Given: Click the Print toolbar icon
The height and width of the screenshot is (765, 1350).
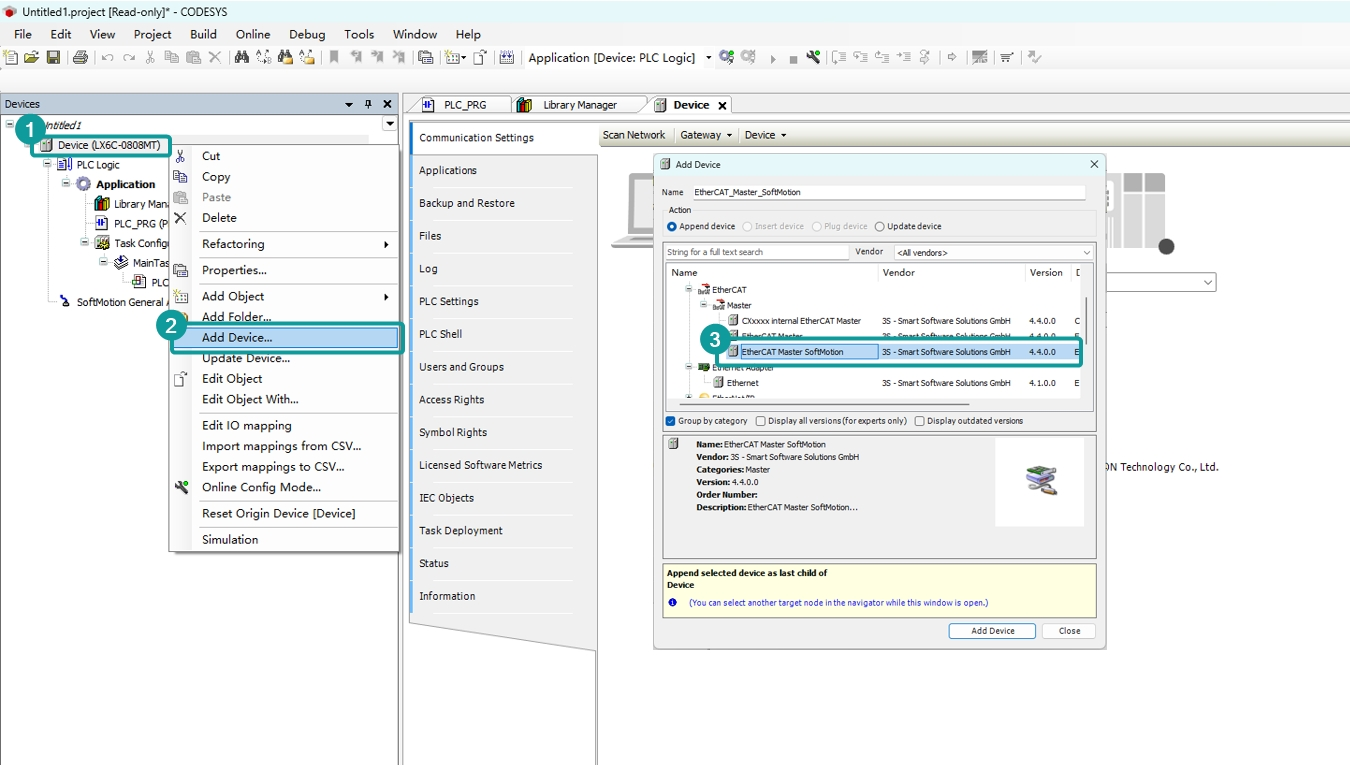Looking at the screenshot, I should [x=80, y=58].
